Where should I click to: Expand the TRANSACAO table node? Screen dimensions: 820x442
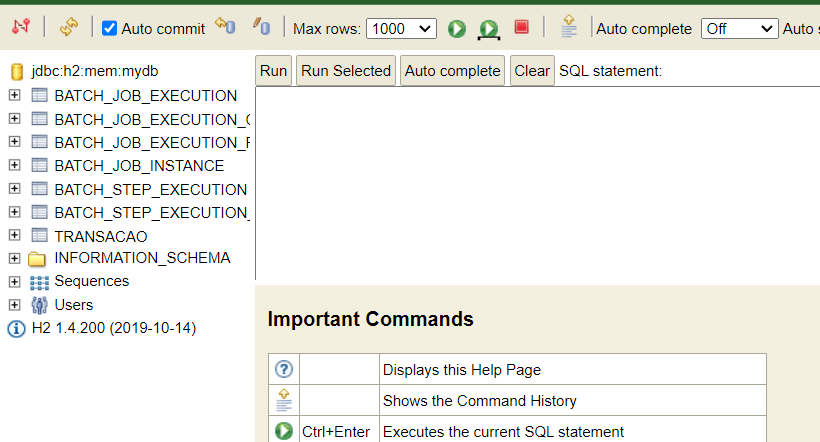pyautogui.click(x=14, y=236)
